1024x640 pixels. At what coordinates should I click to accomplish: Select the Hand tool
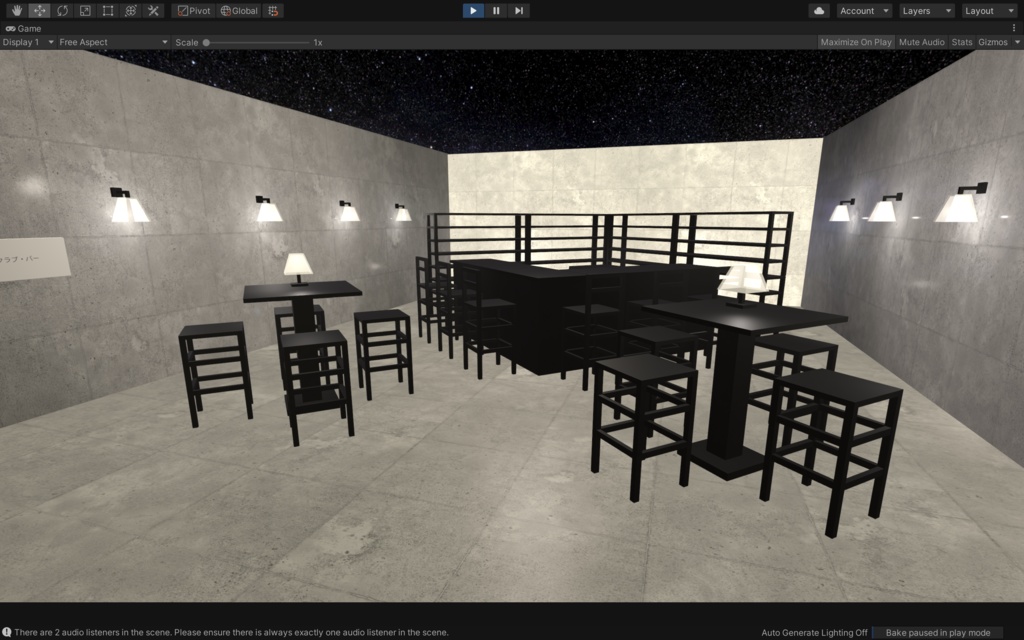coord(15,10)
